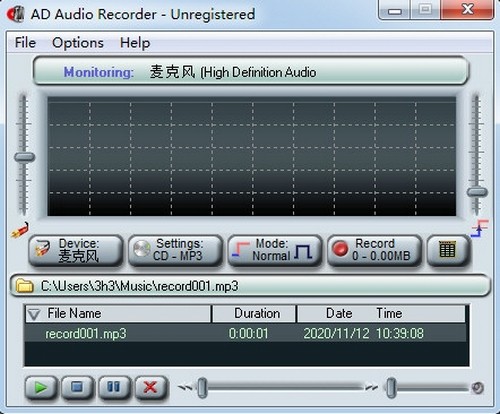Sort list by File Name column

pos(118,314)
